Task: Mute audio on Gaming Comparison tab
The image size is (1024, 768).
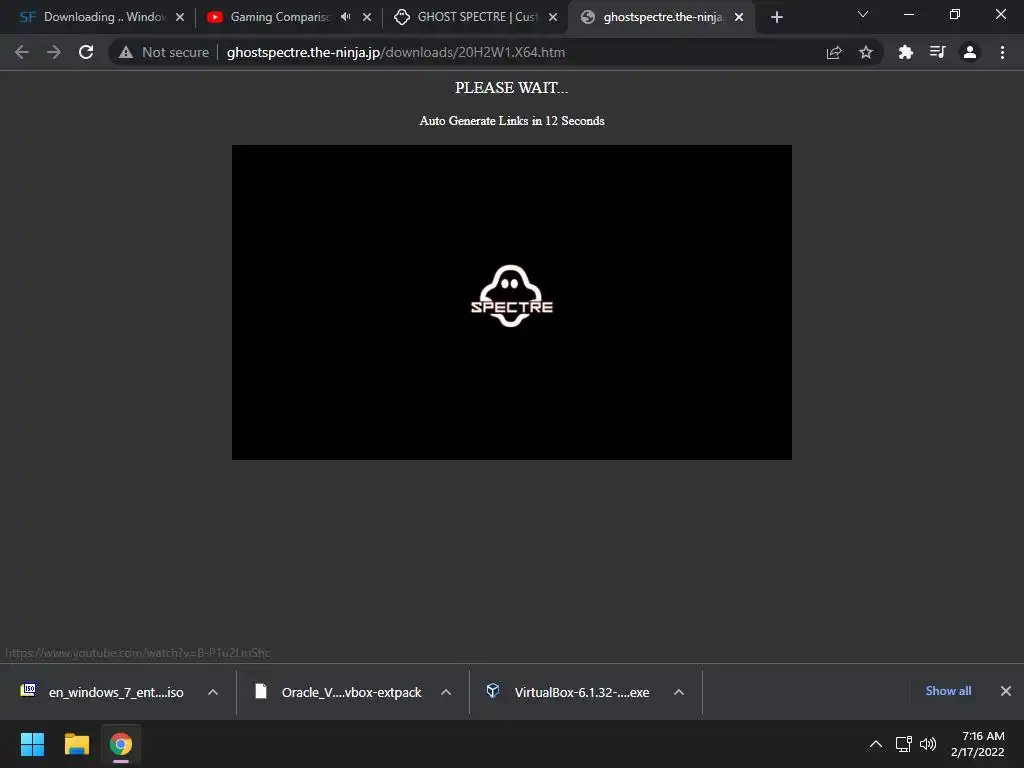Action: 345,17
